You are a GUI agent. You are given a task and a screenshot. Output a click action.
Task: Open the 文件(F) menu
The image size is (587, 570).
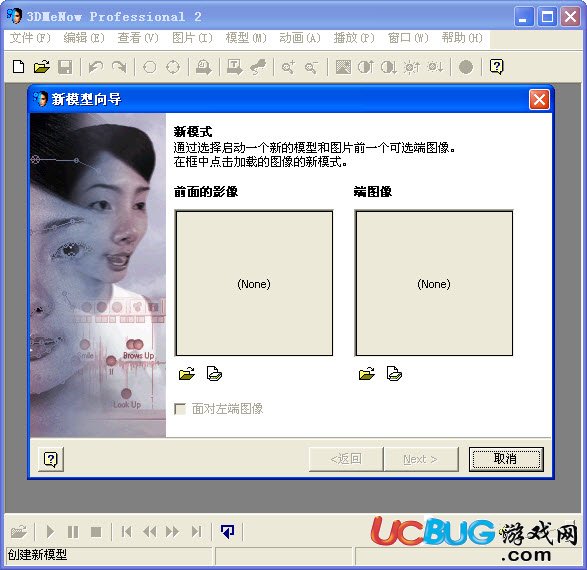click(x=30, y=38)
